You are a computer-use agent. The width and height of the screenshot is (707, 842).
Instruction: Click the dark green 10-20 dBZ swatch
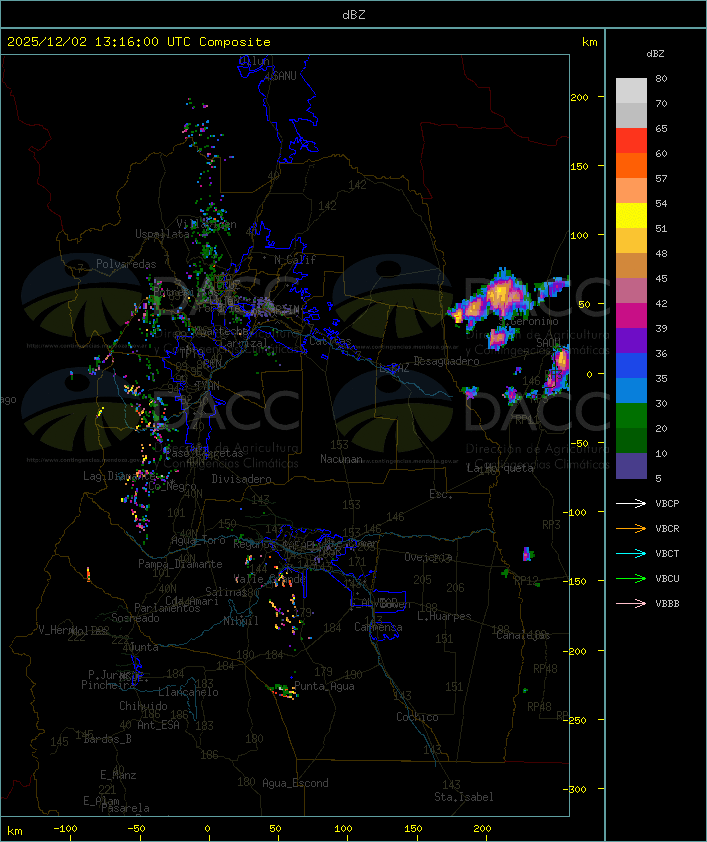pyautogui.click(x=631, y=441)
